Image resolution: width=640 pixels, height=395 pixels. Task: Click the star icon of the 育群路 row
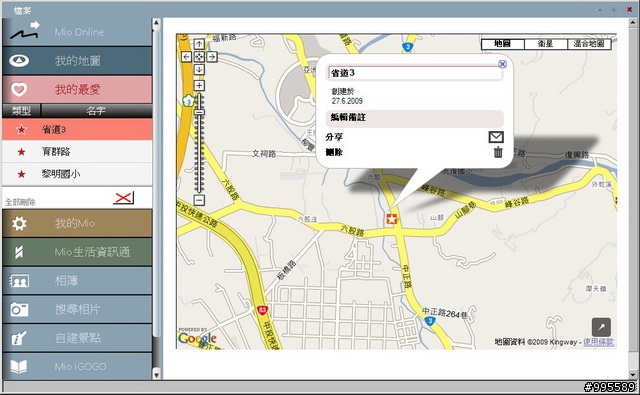pyautogui.click(x=21, y=152)
